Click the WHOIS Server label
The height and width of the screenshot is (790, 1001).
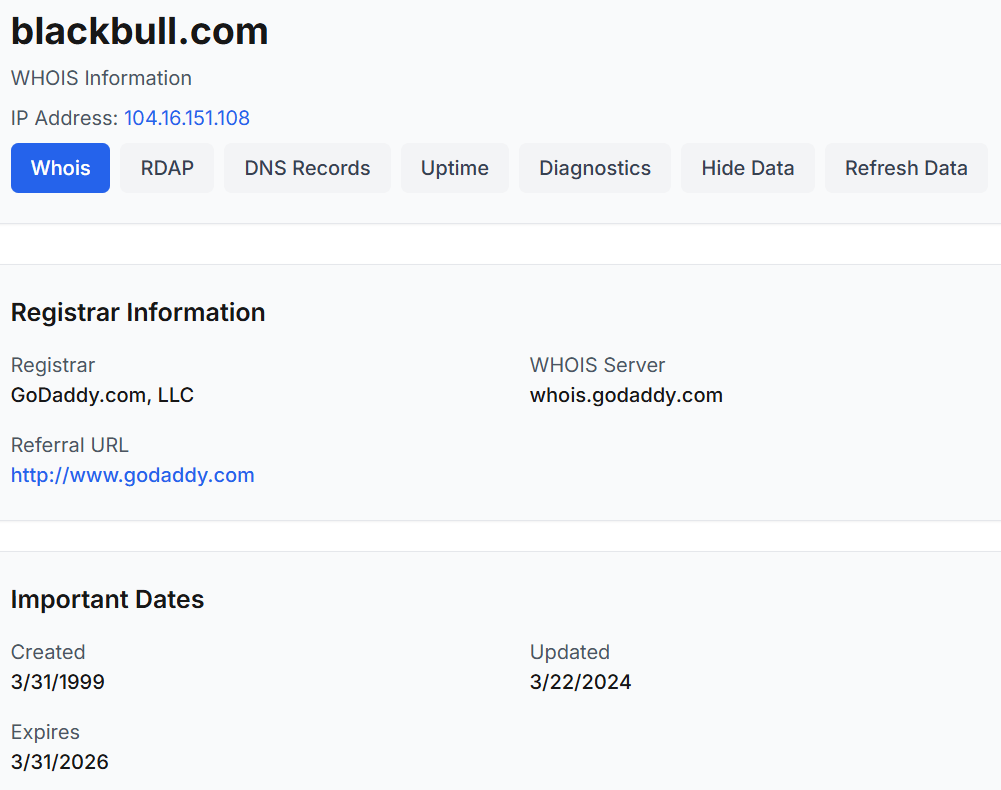pos(597,365)
